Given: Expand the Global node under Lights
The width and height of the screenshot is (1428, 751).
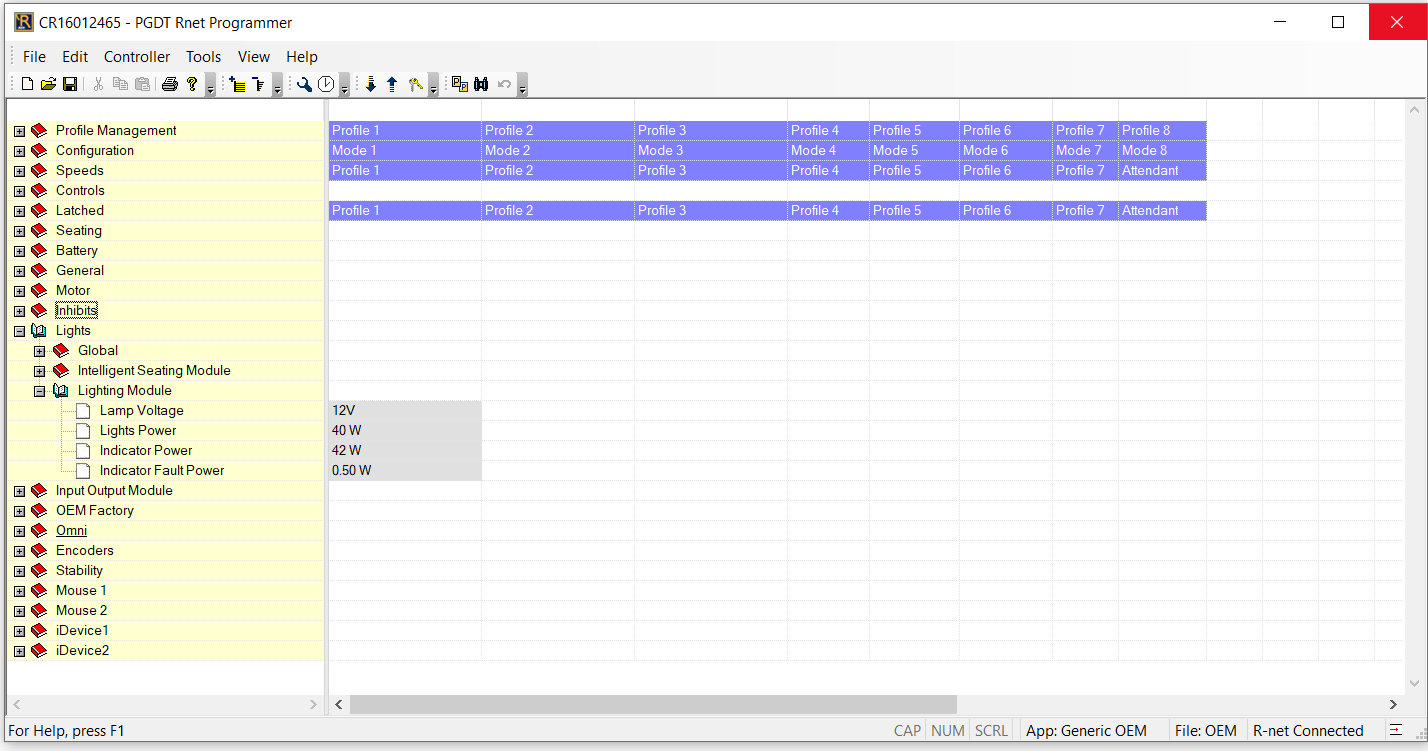Looking at the screenshot, I should [x=40, y=351].
